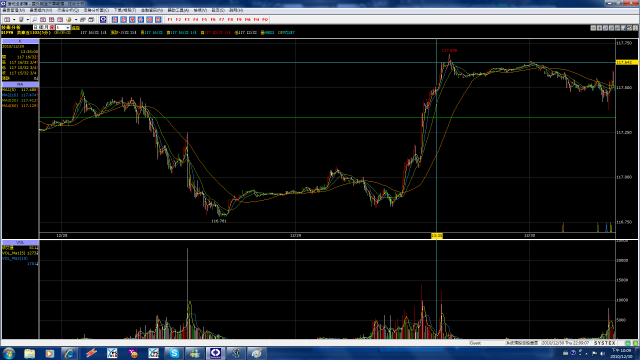The height and width of the screenshot is (360, 640).
Task: Click the first chart-view icon at top right
Action: [593, 28]
